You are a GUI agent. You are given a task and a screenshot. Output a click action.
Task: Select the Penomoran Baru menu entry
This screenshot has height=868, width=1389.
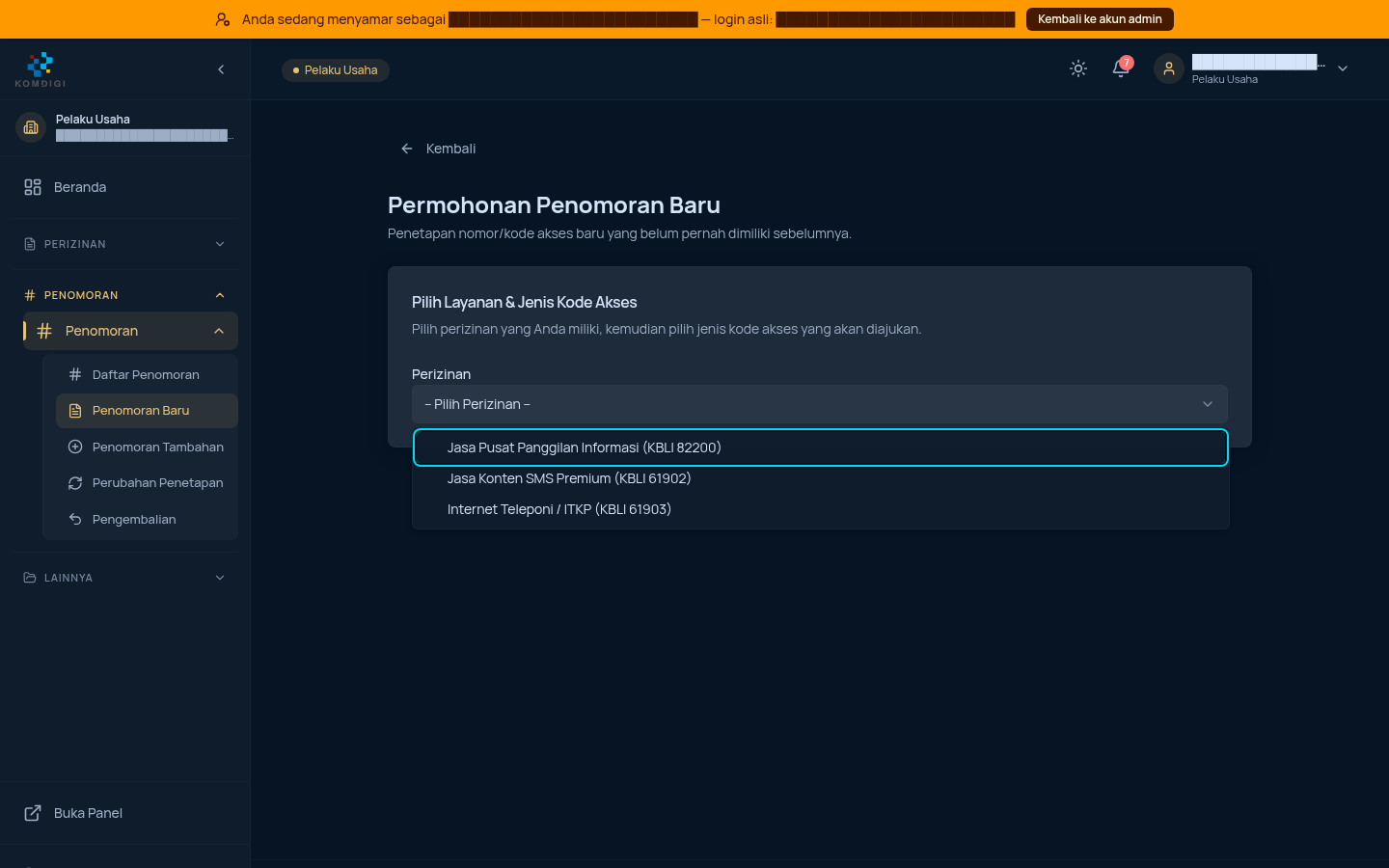(147, 411)
